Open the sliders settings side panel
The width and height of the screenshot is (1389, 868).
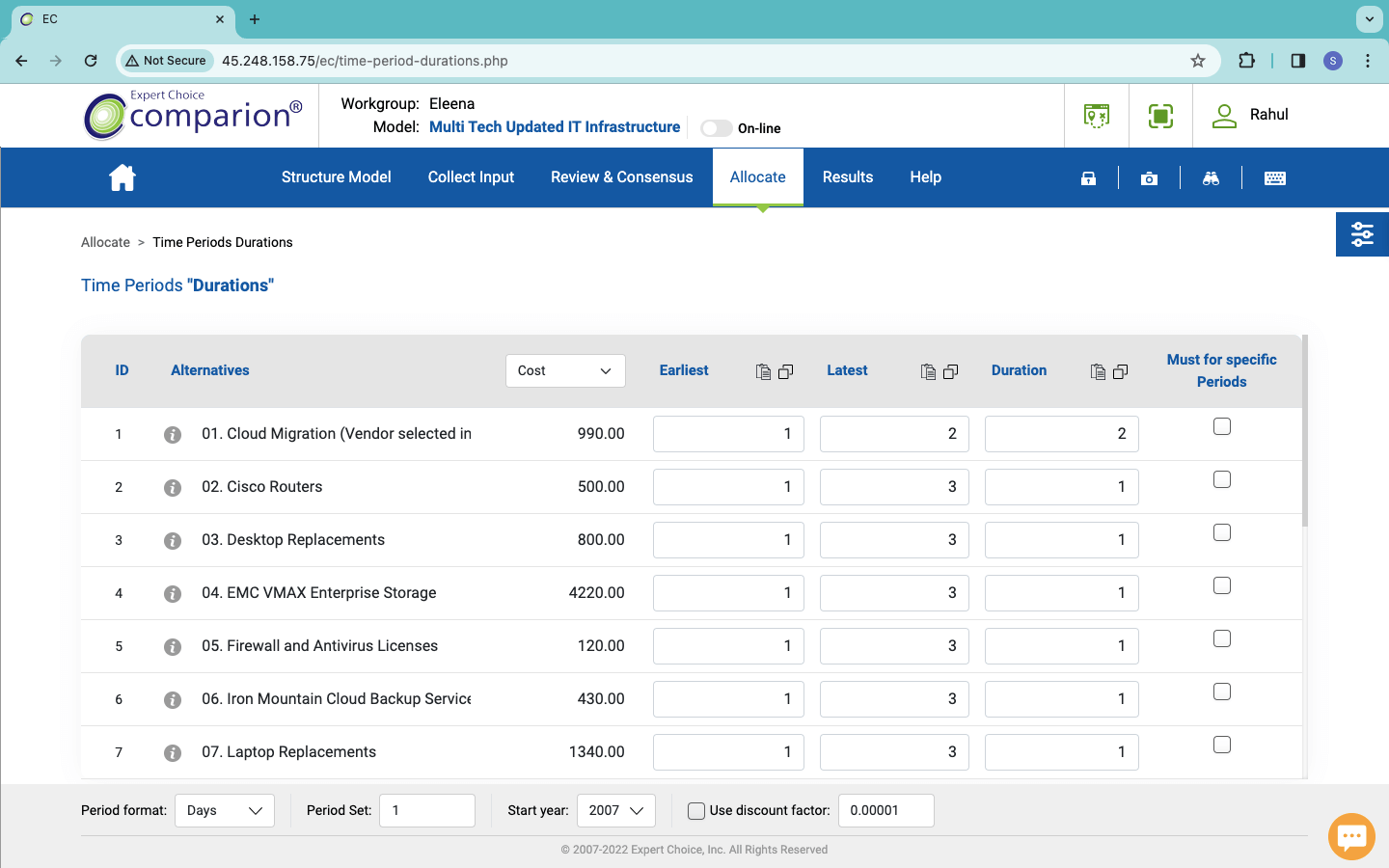1362,234
